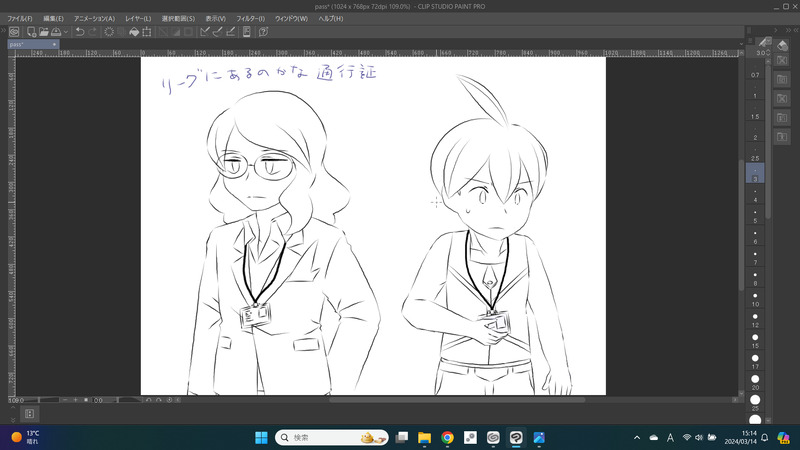The height and width of the screenshot is (450, 800).
Task: Select brush size 6 preset
Action: [x=755, y=238]
